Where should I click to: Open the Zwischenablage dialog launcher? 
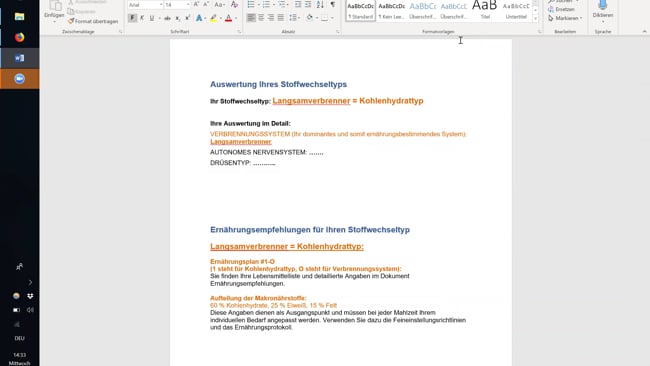(x=121, y=32)
